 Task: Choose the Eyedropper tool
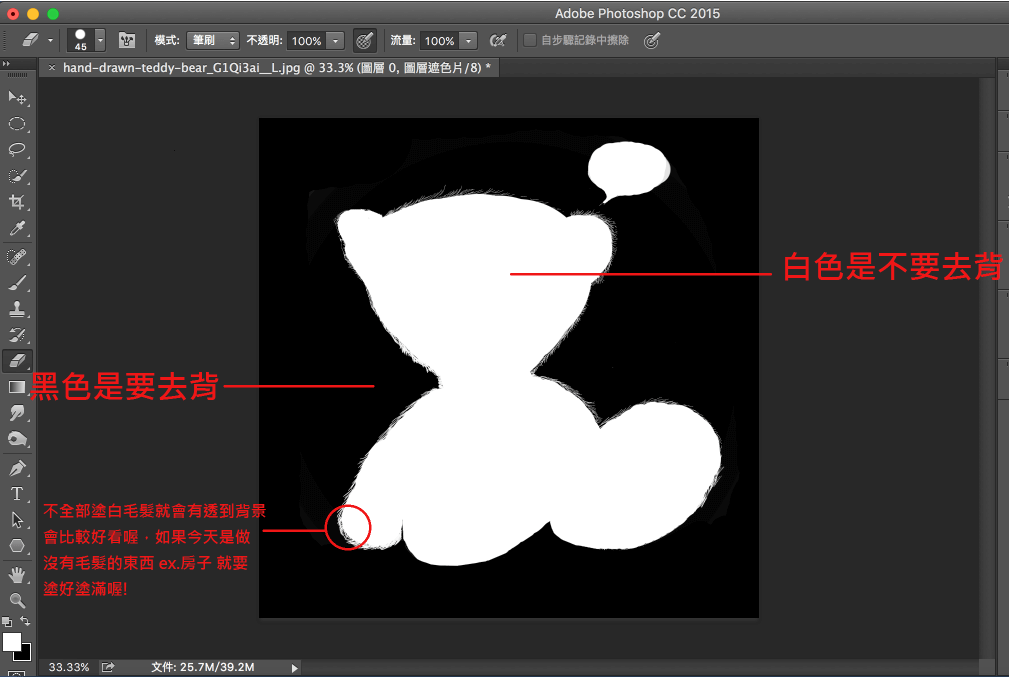(17, 229)
